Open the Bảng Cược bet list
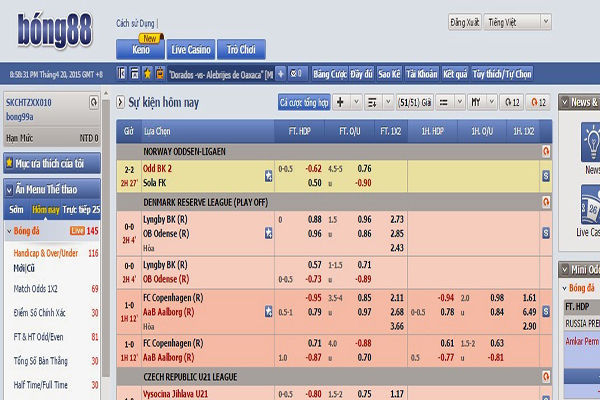Viewport: 600px width, 400px height. click(x=329, y=74)
